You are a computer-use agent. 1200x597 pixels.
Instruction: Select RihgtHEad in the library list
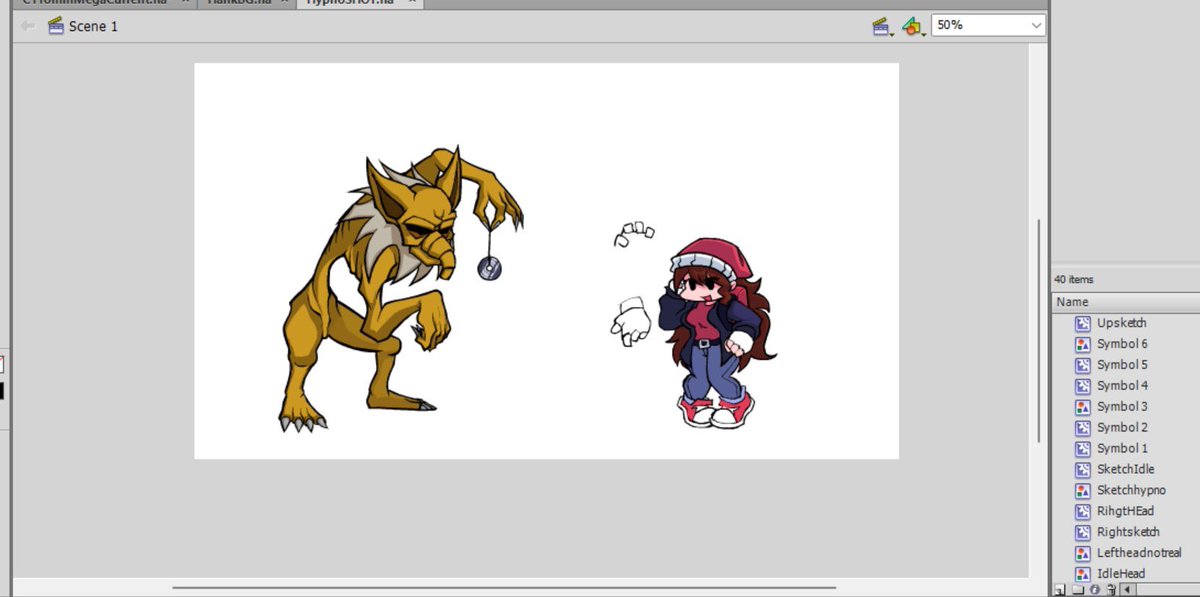pos(1125,512)
